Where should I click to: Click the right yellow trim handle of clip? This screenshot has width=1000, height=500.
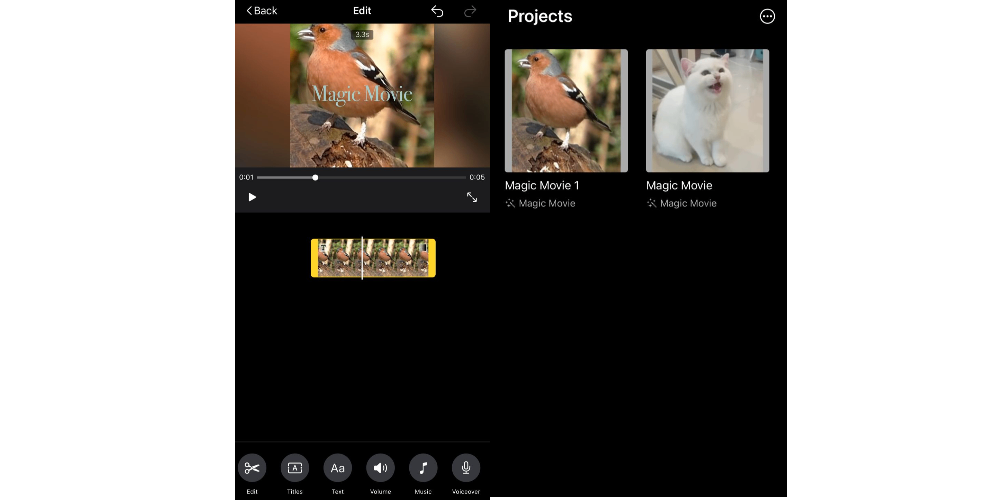click(432, 258)
